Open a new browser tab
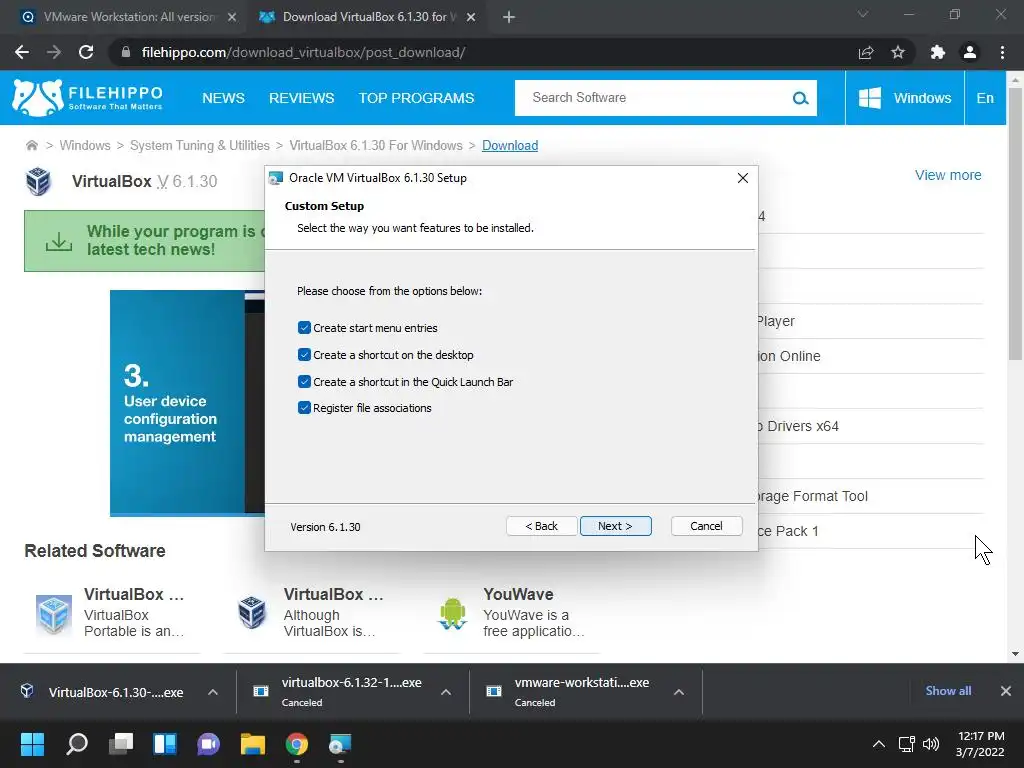This screenshot has width=1024, height=768. pyautogui.click(x=509, y=17)
